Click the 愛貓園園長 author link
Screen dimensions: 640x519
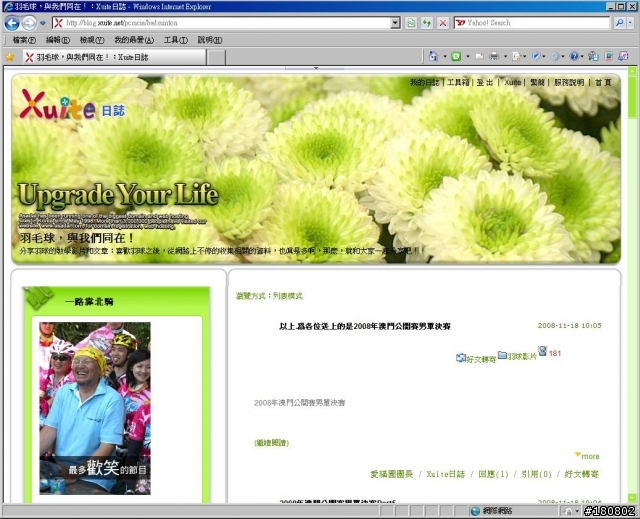(x=391, y=474)
